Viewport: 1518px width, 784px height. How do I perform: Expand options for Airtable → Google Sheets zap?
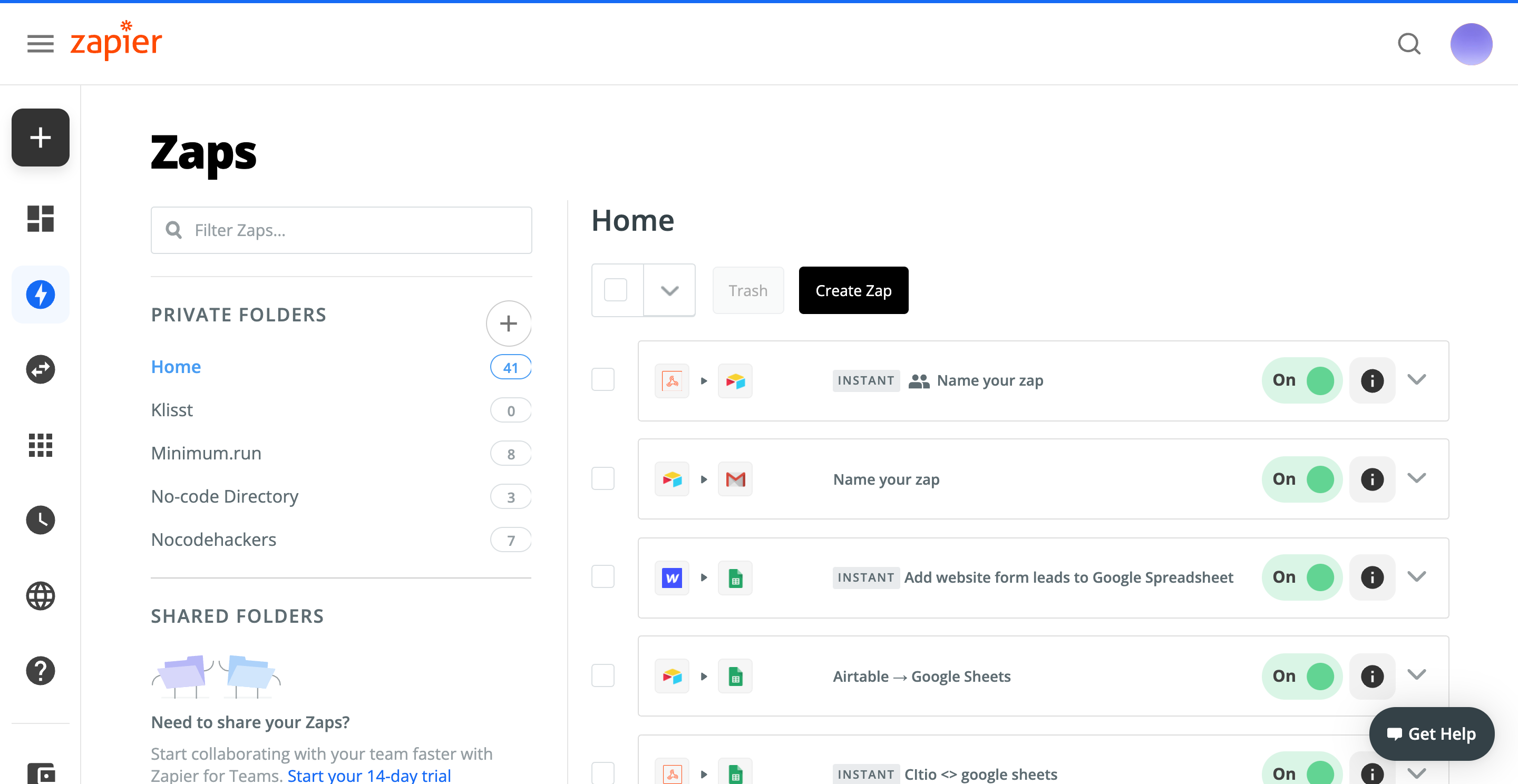[1417, 675]
